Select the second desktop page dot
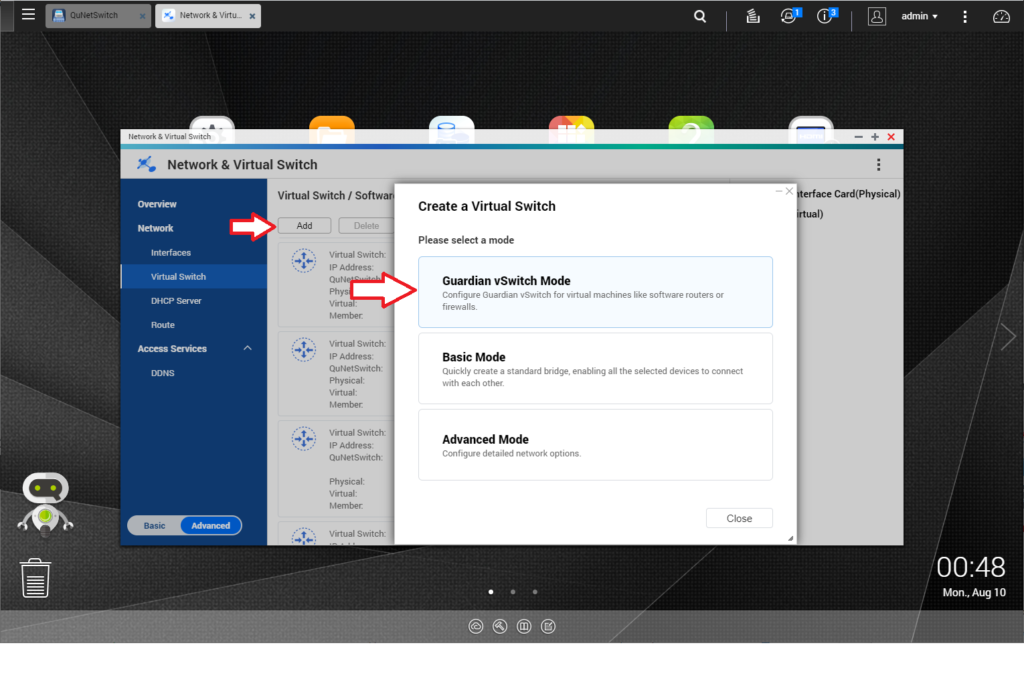1024x696 pixels. (x=513, y=592)
